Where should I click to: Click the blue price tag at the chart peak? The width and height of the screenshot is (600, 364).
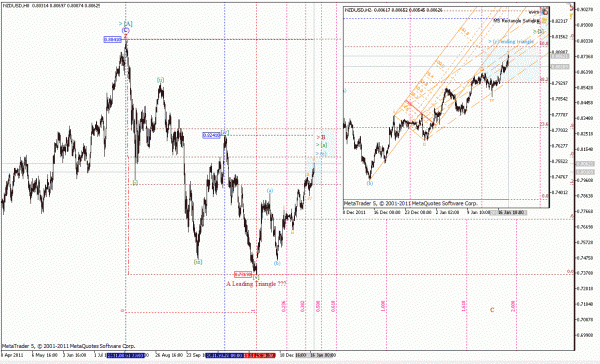click(x=112, y=39)
